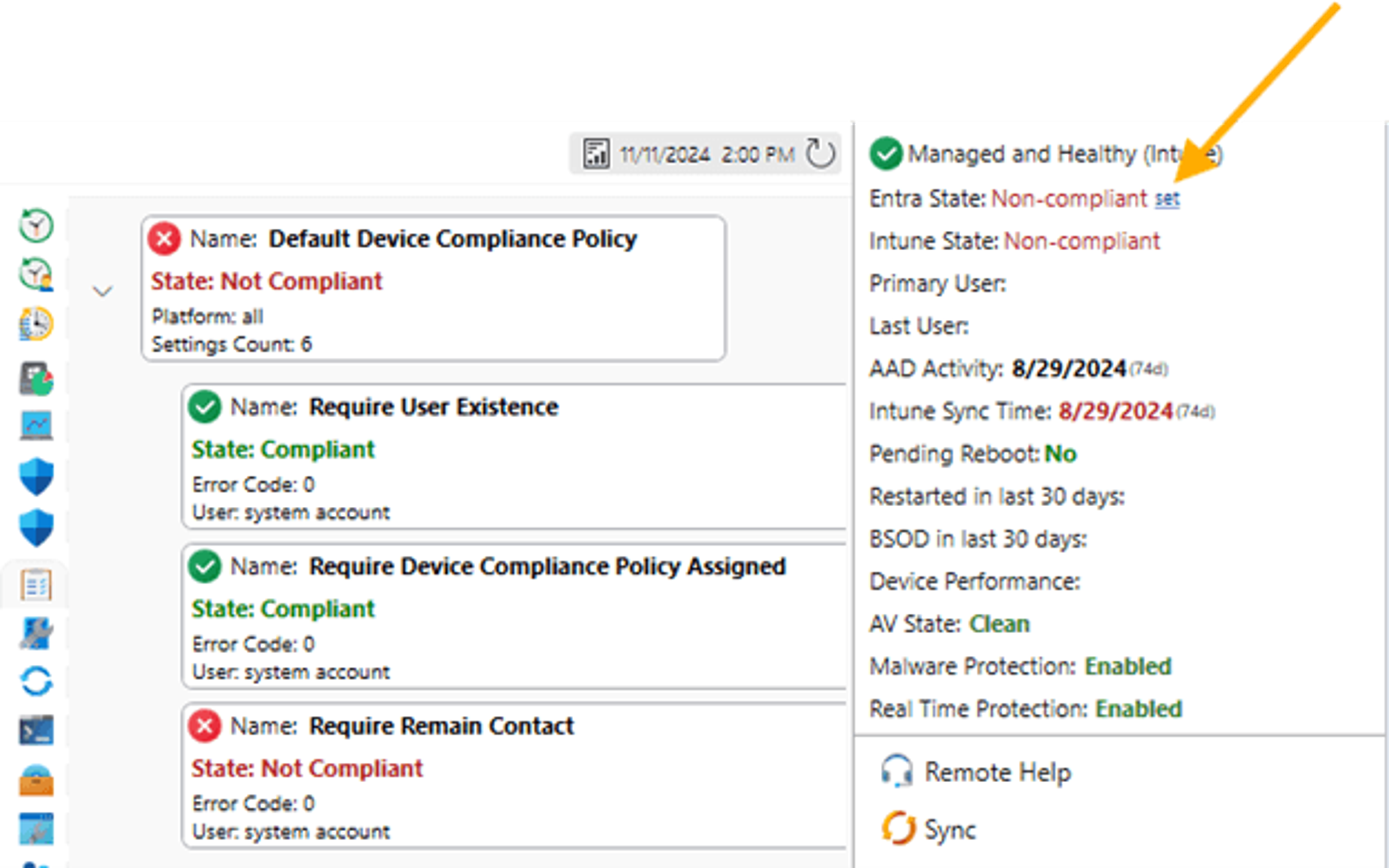Screen dimensions: 1389x868
Task: Click the Malware Protection 'Enabled' value
Action: point(1128,666)
